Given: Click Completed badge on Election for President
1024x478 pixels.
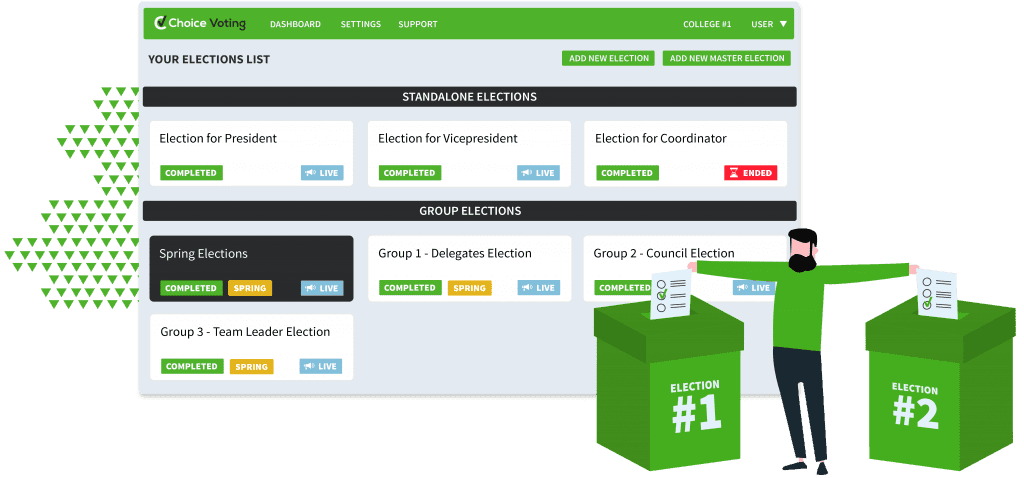Looking at the screenshot, I should tap(191, 173).
